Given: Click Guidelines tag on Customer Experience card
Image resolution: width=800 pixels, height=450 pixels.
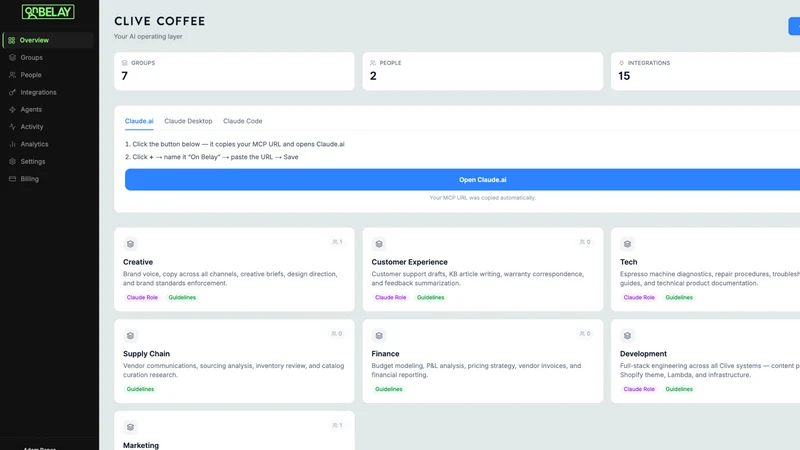Looking at the screenshot, I should pos(431,297).
